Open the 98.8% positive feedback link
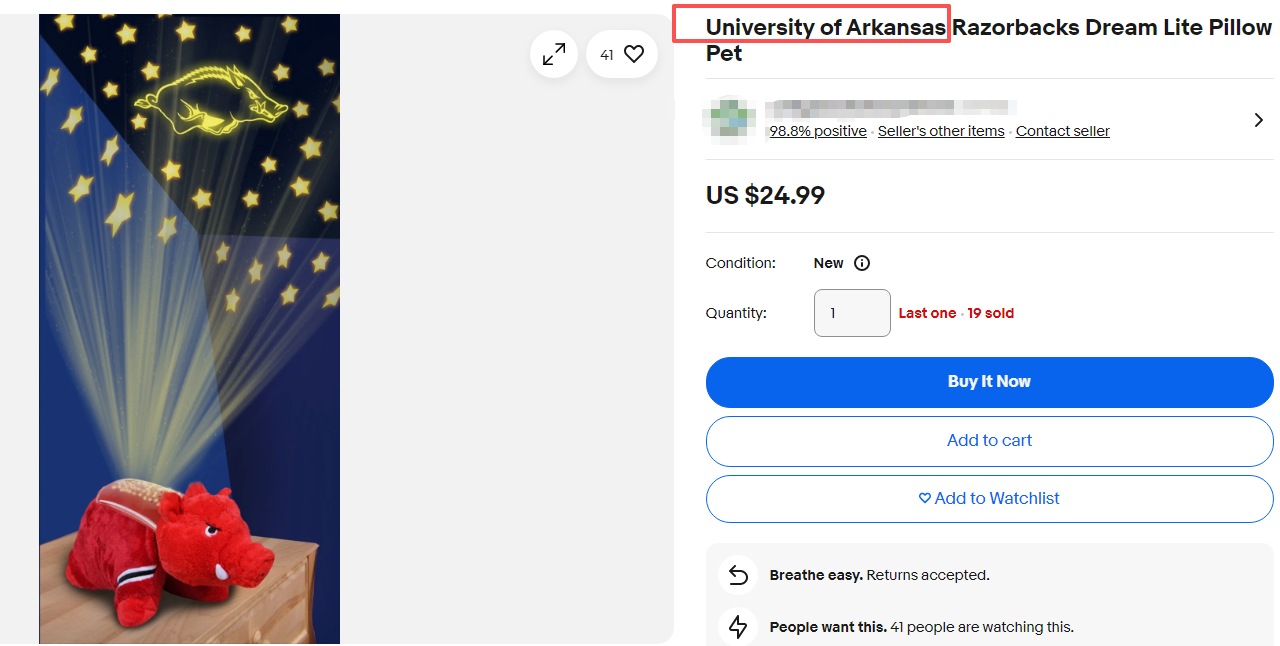Image resolution: width=1280 pixels, height=646 pixels. point(818,131)
